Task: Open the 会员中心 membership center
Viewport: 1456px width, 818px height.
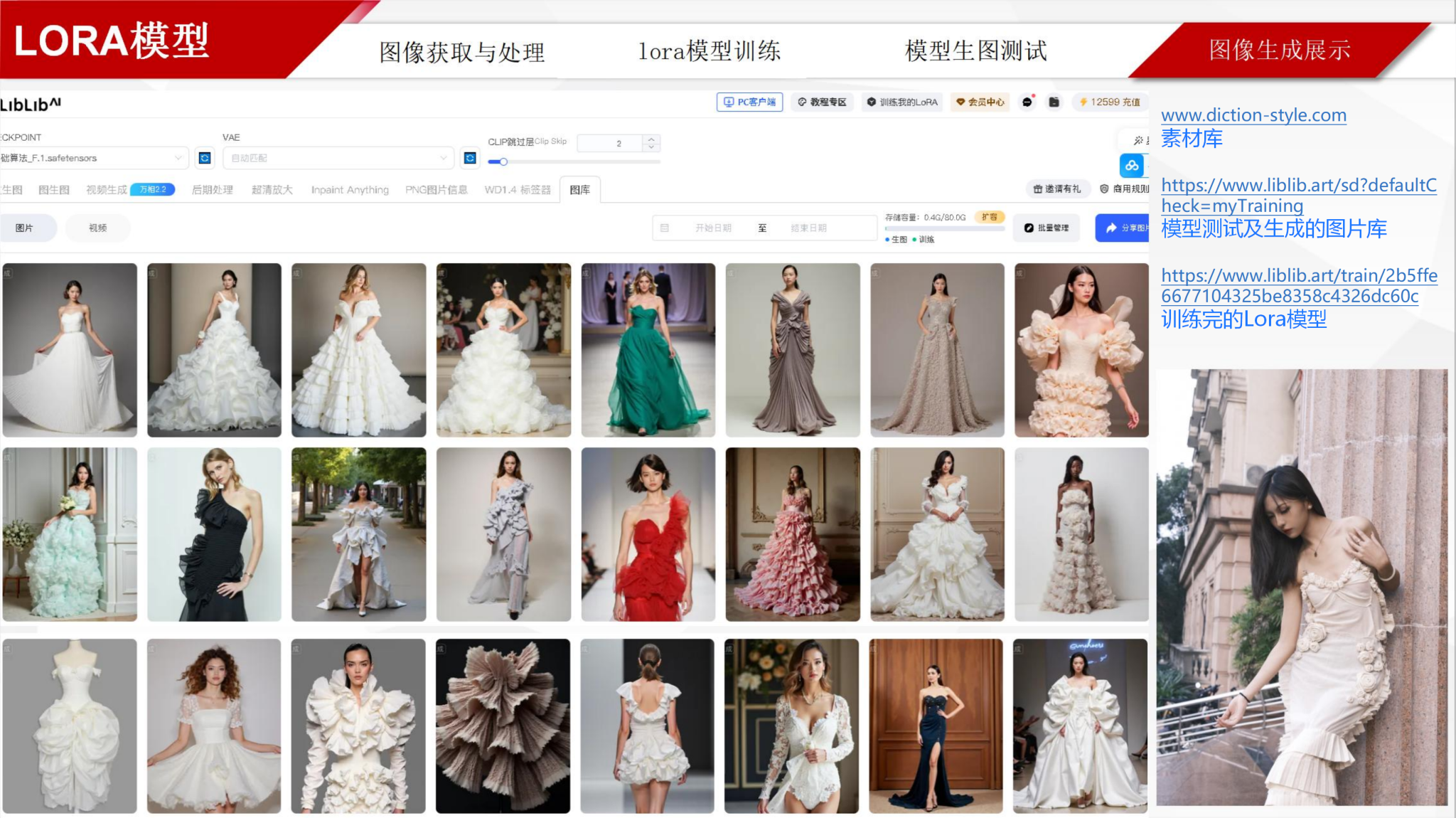Action: 980,102
